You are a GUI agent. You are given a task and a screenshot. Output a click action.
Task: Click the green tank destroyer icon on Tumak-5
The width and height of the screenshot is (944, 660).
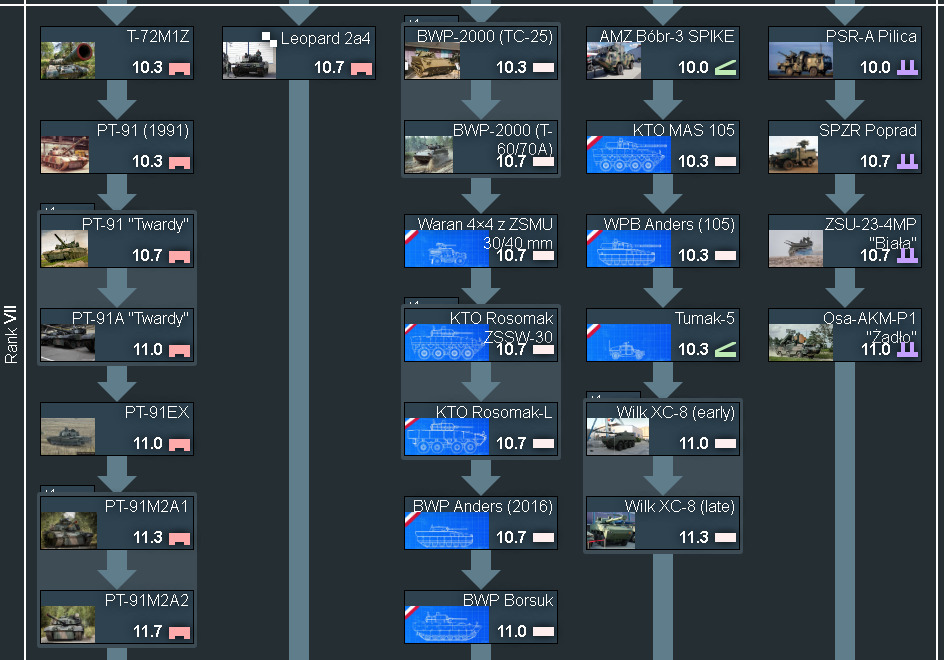pos(725,350)
